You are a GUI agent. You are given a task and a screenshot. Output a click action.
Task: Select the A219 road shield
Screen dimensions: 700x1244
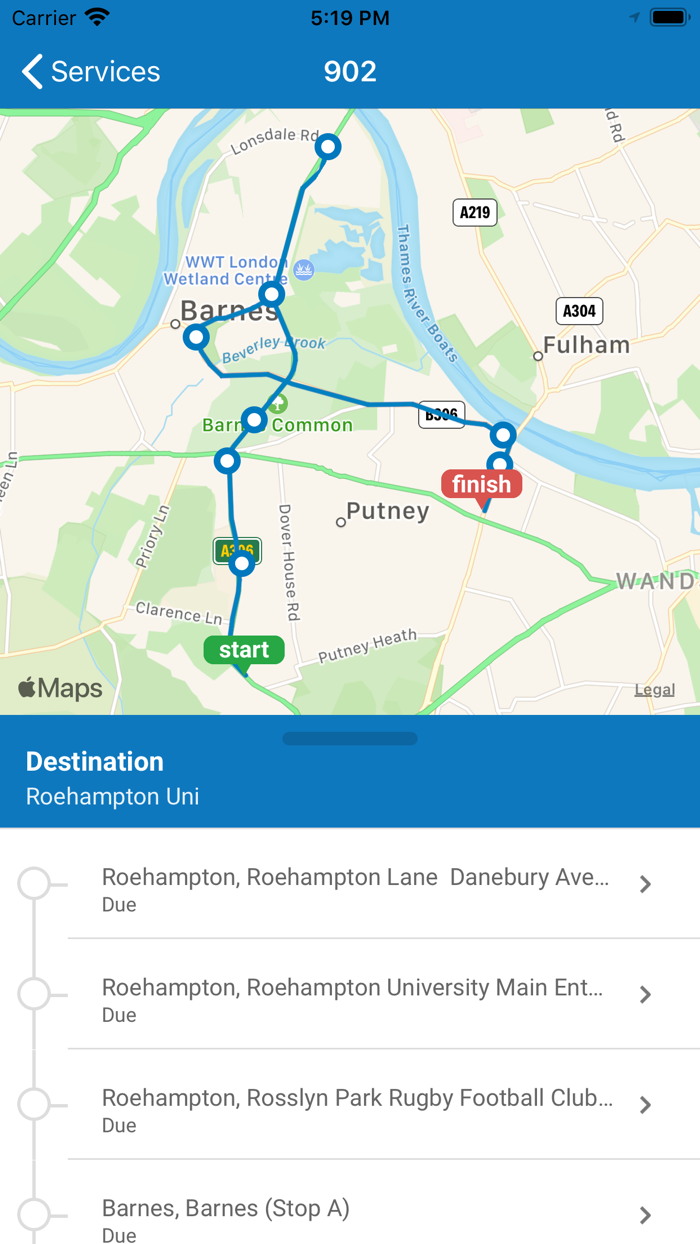[474, 212]
